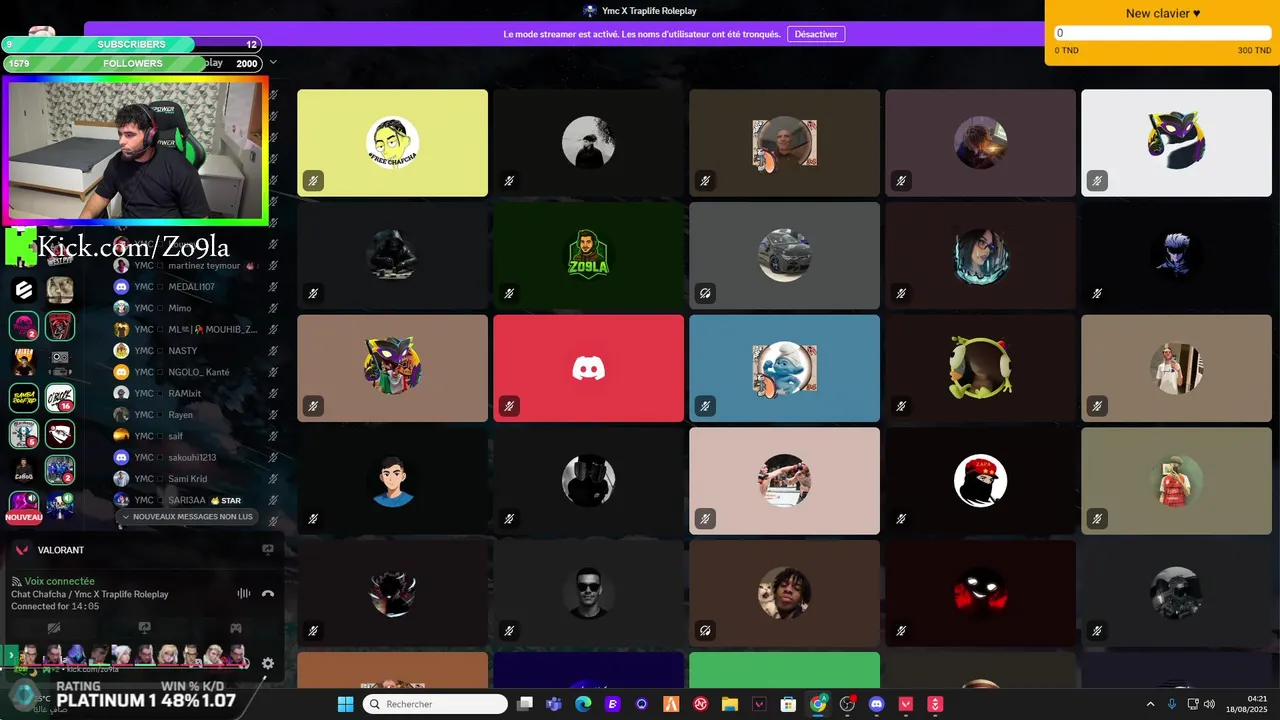Click the blue smurf avatar participant tile
This screenshot has height=720, width=1280.
click(x=784, y=368)
